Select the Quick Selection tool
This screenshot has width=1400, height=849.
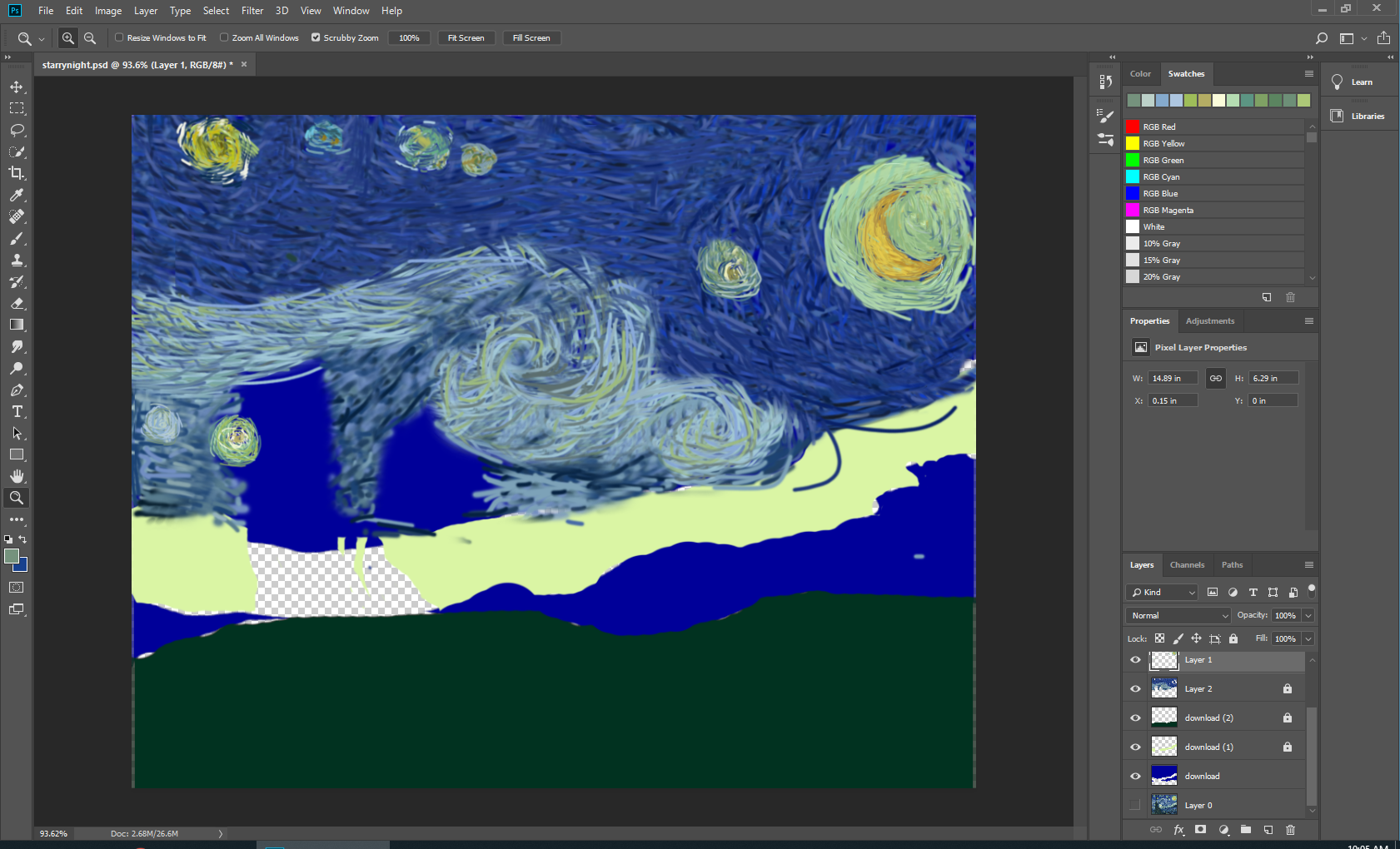tap(17, 151)
